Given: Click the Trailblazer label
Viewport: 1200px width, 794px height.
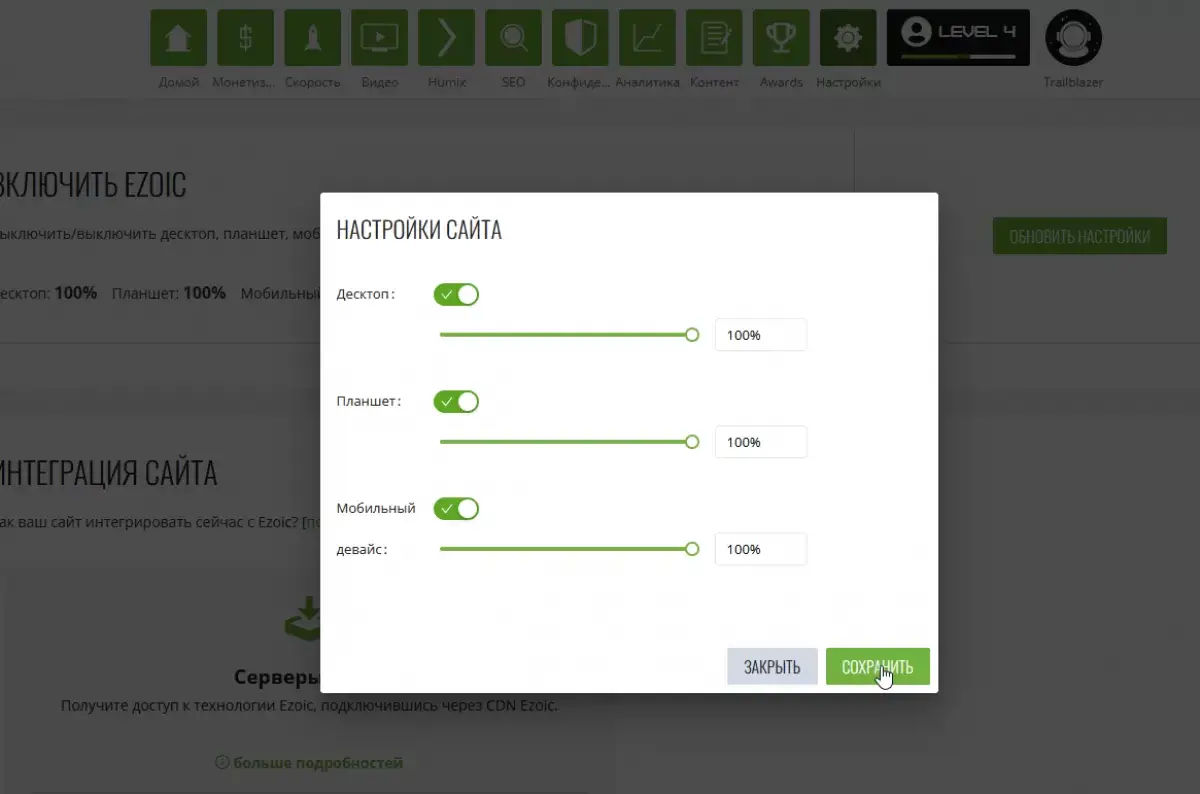Looking at the screenshot, I should [x=1073, y=82].
